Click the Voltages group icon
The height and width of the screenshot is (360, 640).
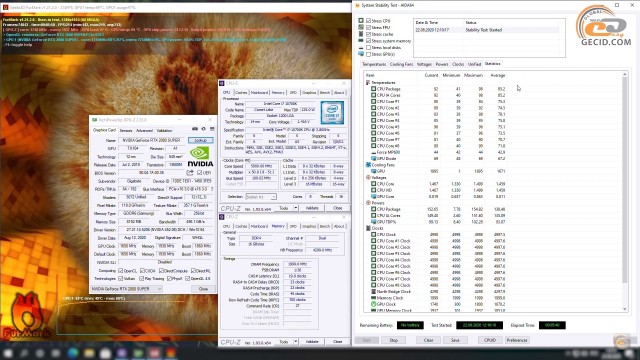[x=368, y=178]
